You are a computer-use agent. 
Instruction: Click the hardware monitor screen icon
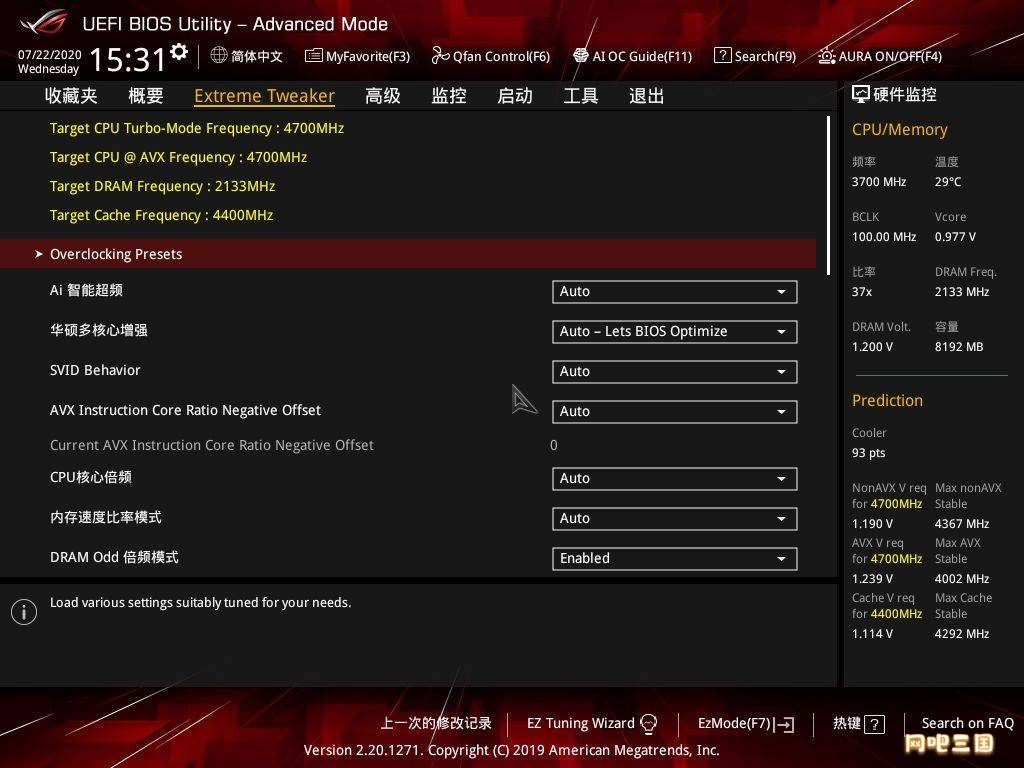[861, 95]
